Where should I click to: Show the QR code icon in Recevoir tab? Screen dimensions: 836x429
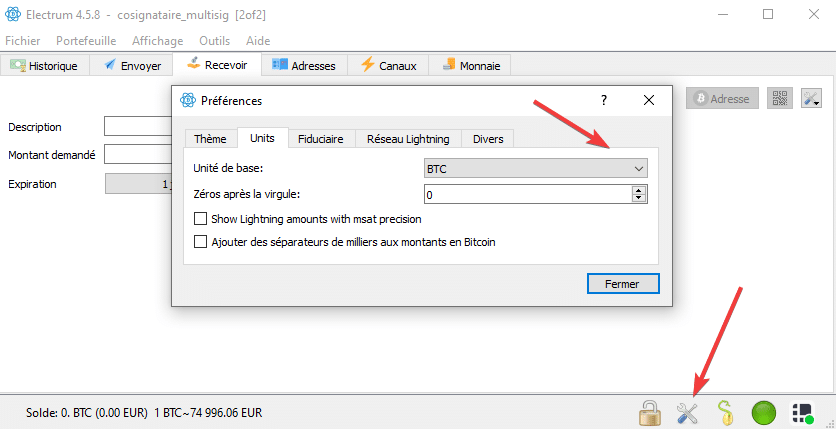click(780, 99)
